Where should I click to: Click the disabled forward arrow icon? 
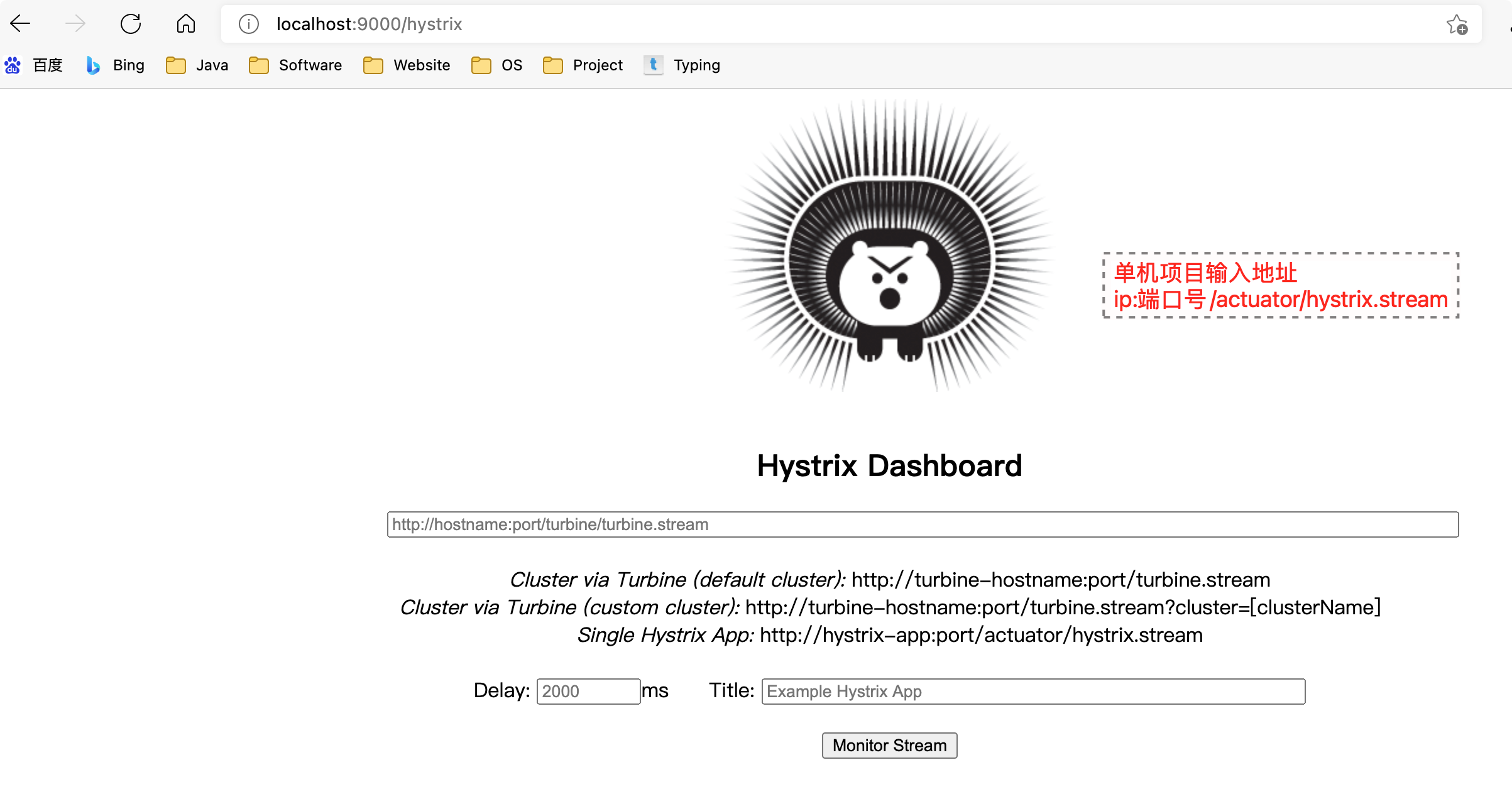click(x=75, y=24)
